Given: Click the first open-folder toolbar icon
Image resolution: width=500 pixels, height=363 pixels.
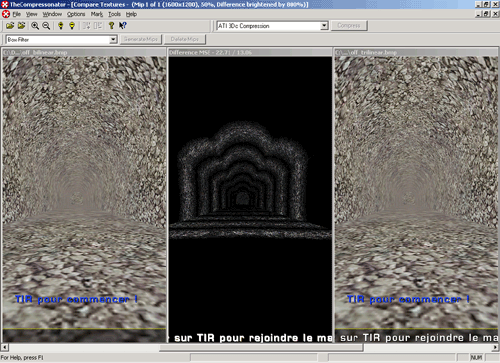Looking at the screenshot, I should pyautogui.click(x=10, y=26).
